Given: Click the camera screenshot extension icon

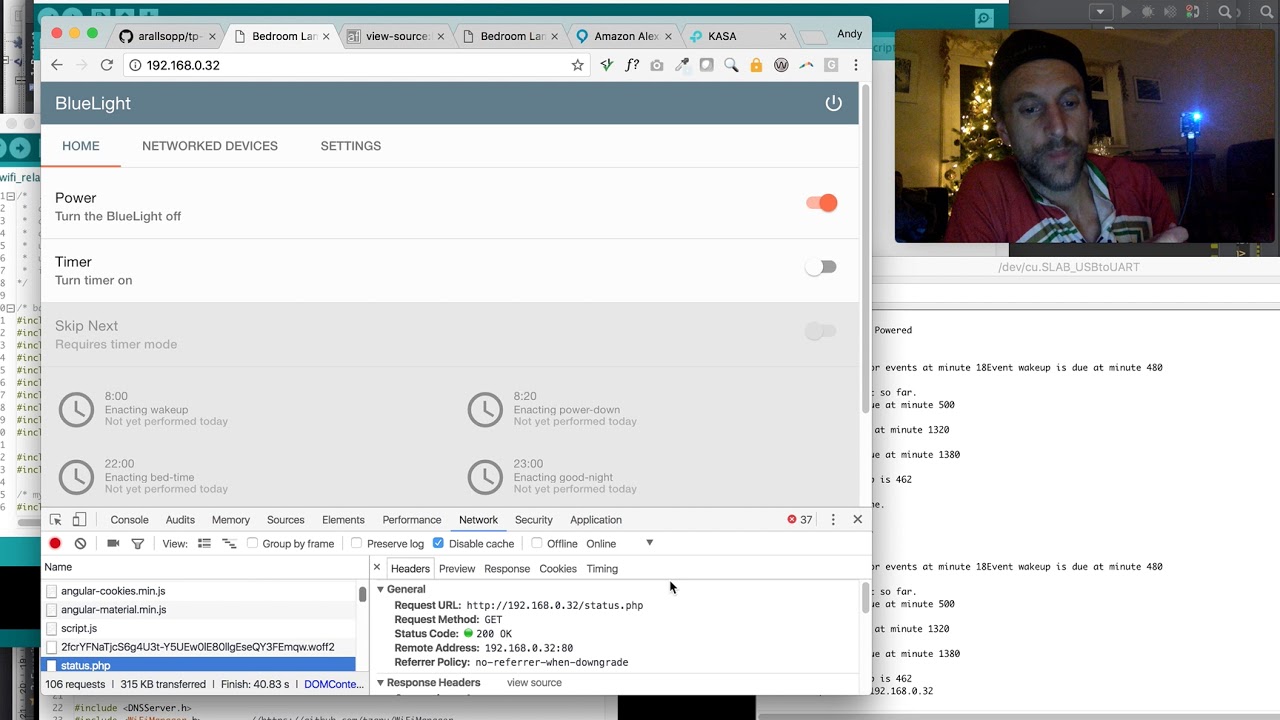Looking at the screenshot, I should (657, 65).
